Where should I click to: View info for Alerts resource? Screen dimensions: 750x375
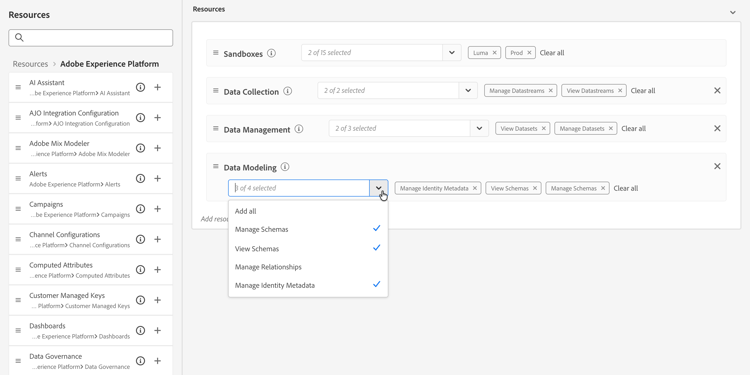140,178
